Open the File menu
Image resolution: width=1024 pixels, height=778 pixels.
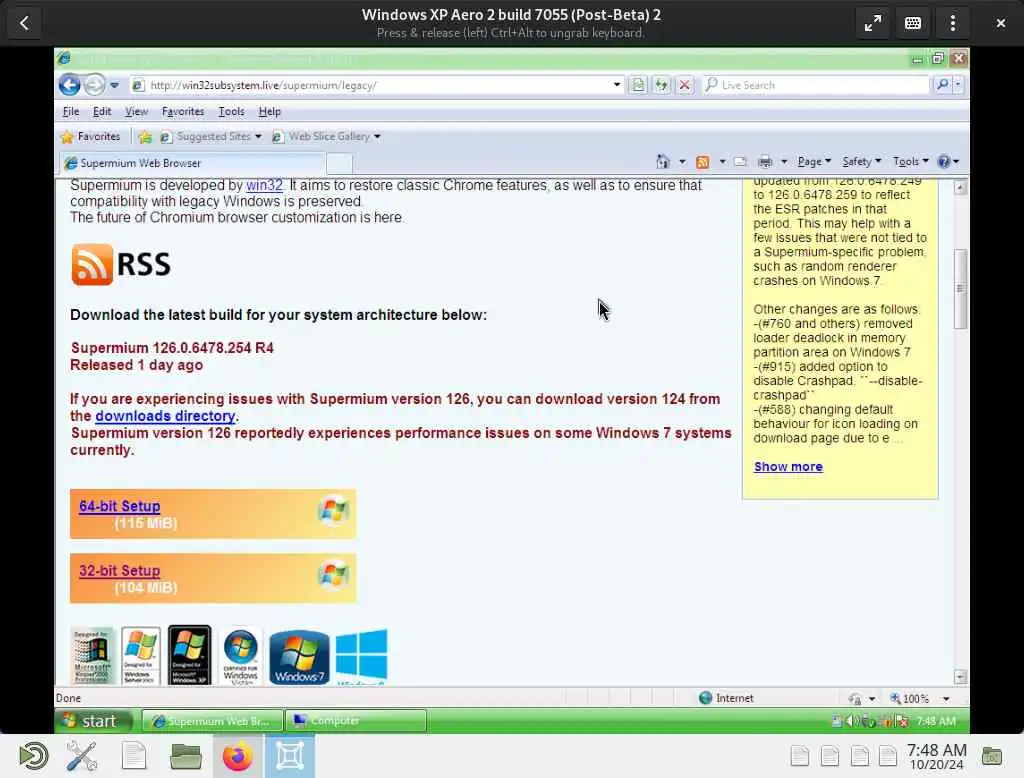71,112
